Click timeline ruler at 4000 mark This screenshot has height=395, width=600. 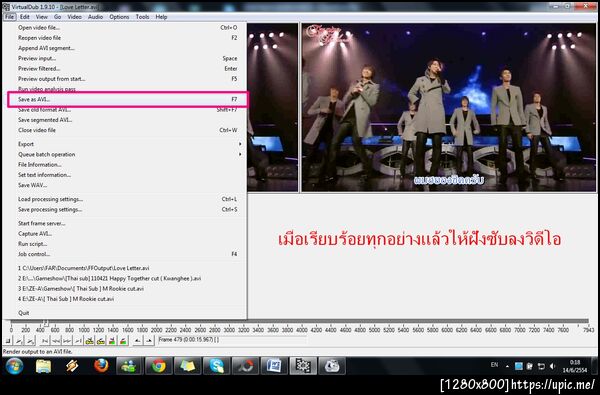[302, 330]
